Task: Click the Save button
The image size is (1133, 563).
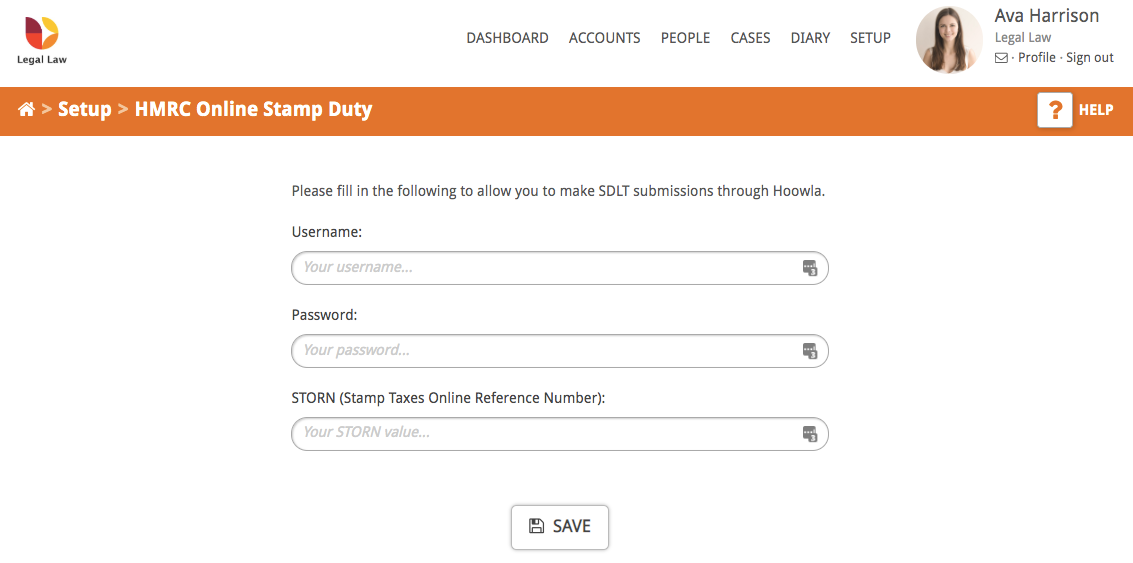Action: click(x=560, y=526)
